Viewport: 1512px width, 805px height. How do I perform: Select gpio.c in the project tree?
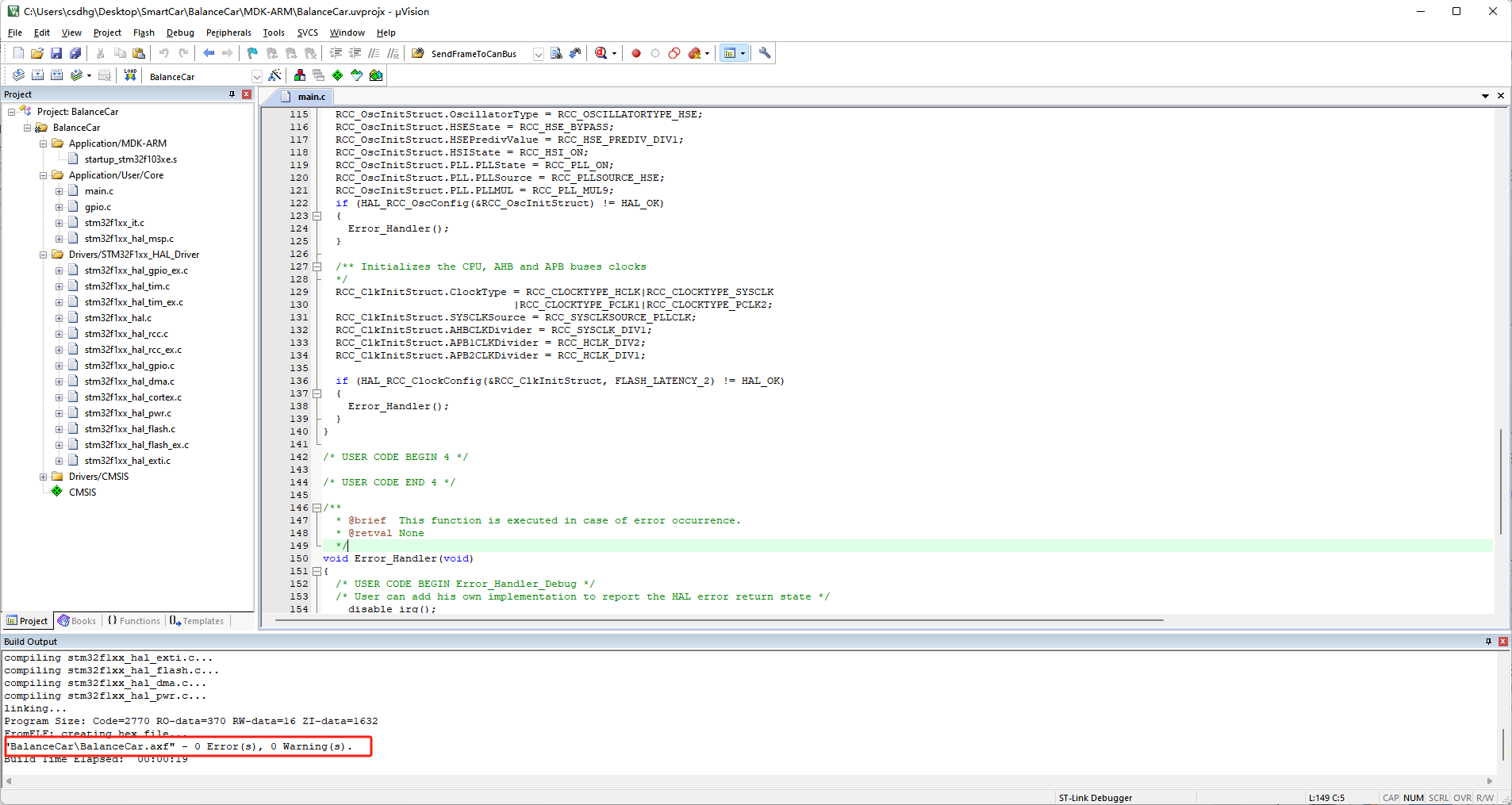click(98, 207)
